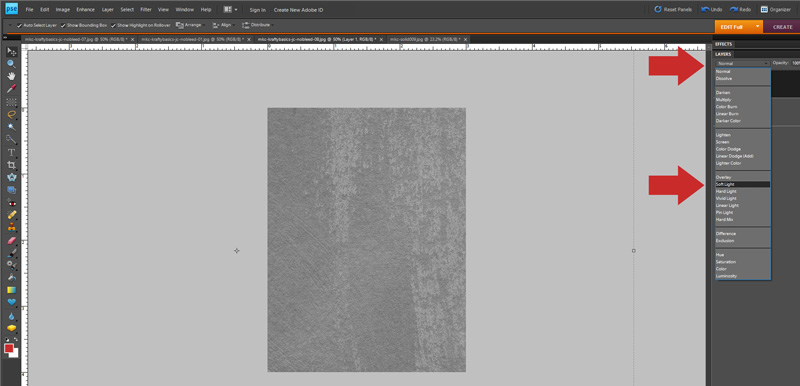Screen dimensions: 800x386
Task: Open the Enhance menu
Action: [x=85, y=10]
